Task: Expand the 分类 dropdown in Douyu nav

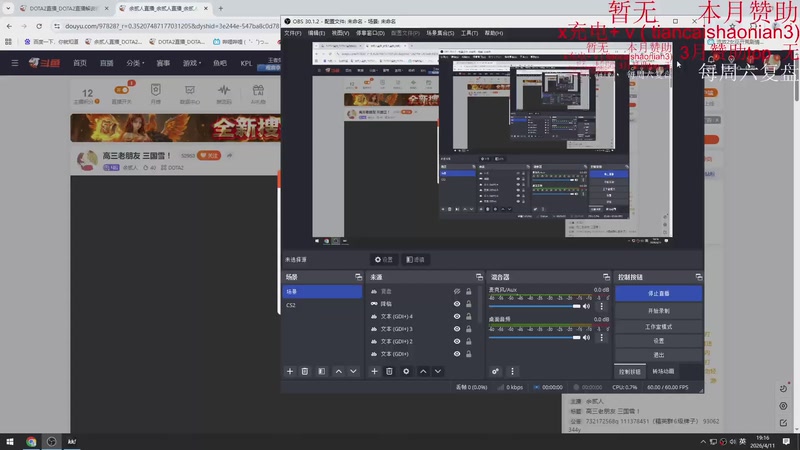Action: tap(135, 63)
